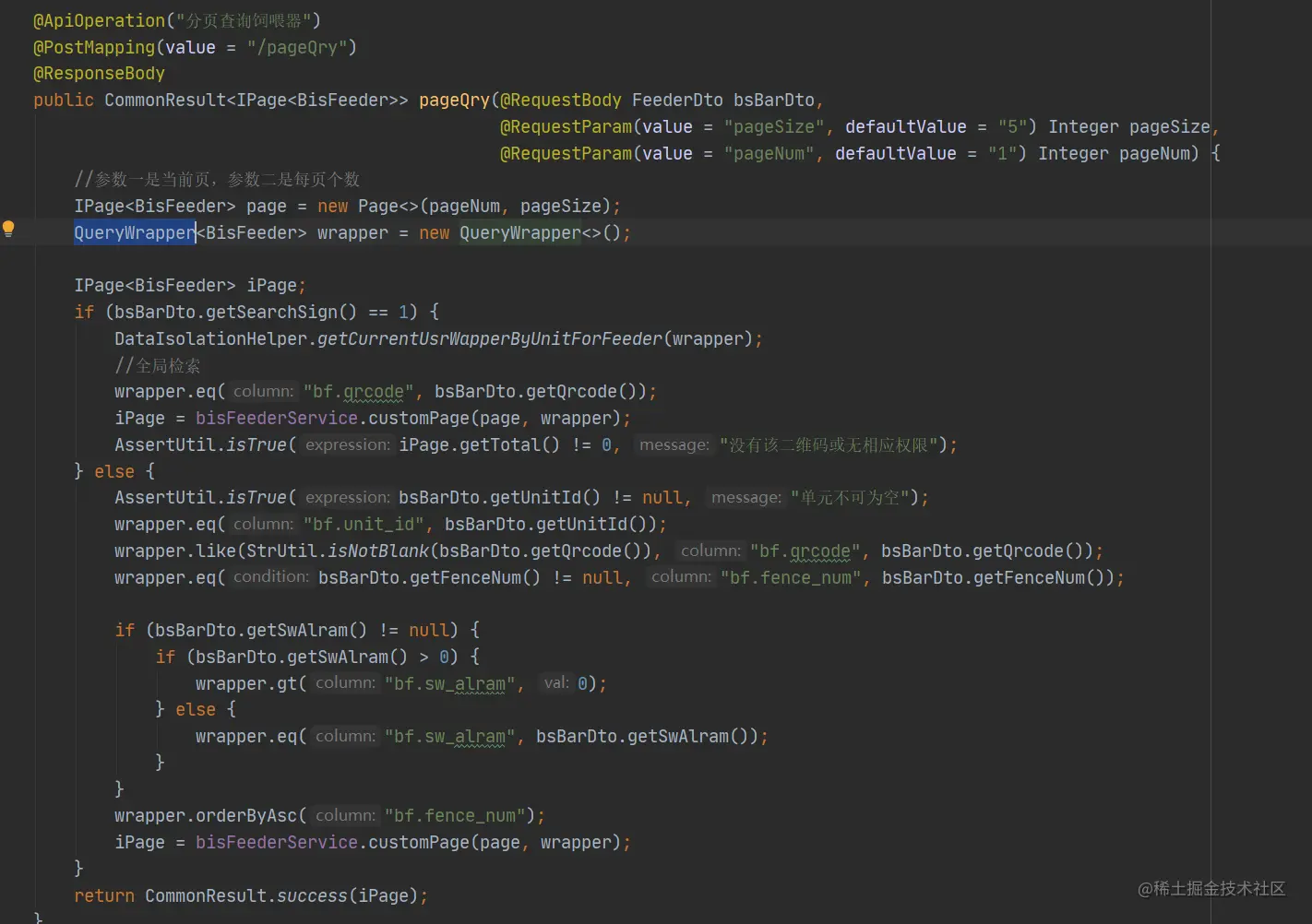Click the "单元不可为空" message string
Image resolution: width=1312 pixels, height=924 pixels.
(x=850, y=497)
